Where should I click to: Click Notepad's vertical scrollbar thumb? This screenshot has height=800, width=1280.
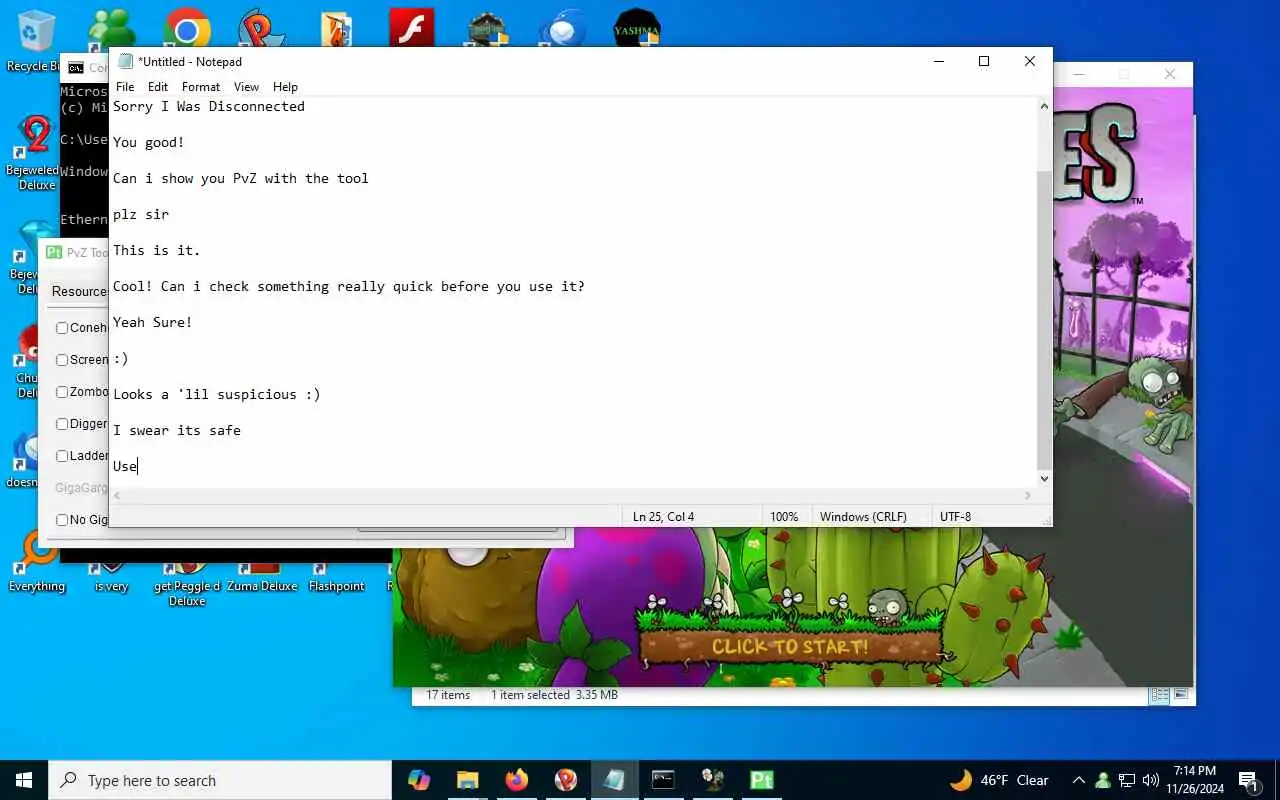point(1044,320)
